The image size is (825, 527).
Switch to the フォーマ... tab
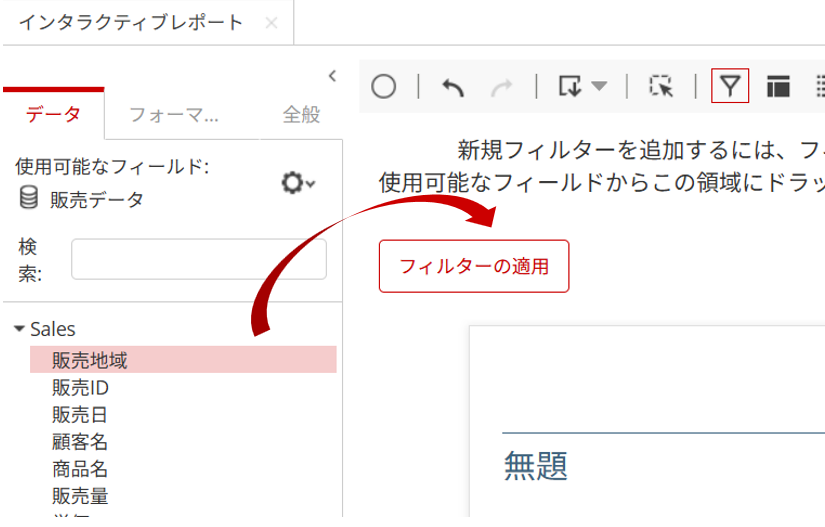pyautogui.click(x=174, y=114)
